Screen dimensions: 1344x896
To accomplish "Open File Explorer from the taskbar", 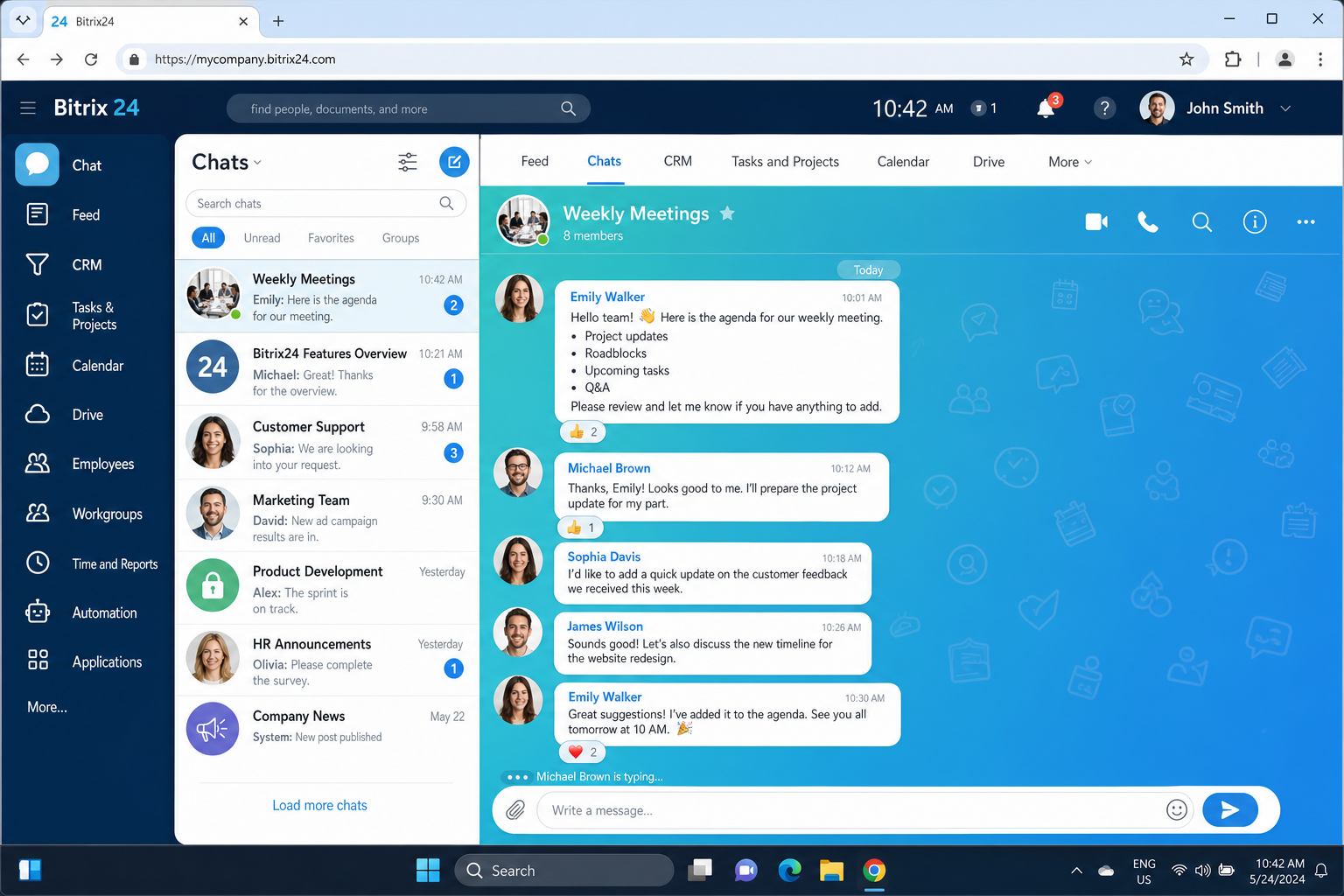I will (x=831, y=871).
